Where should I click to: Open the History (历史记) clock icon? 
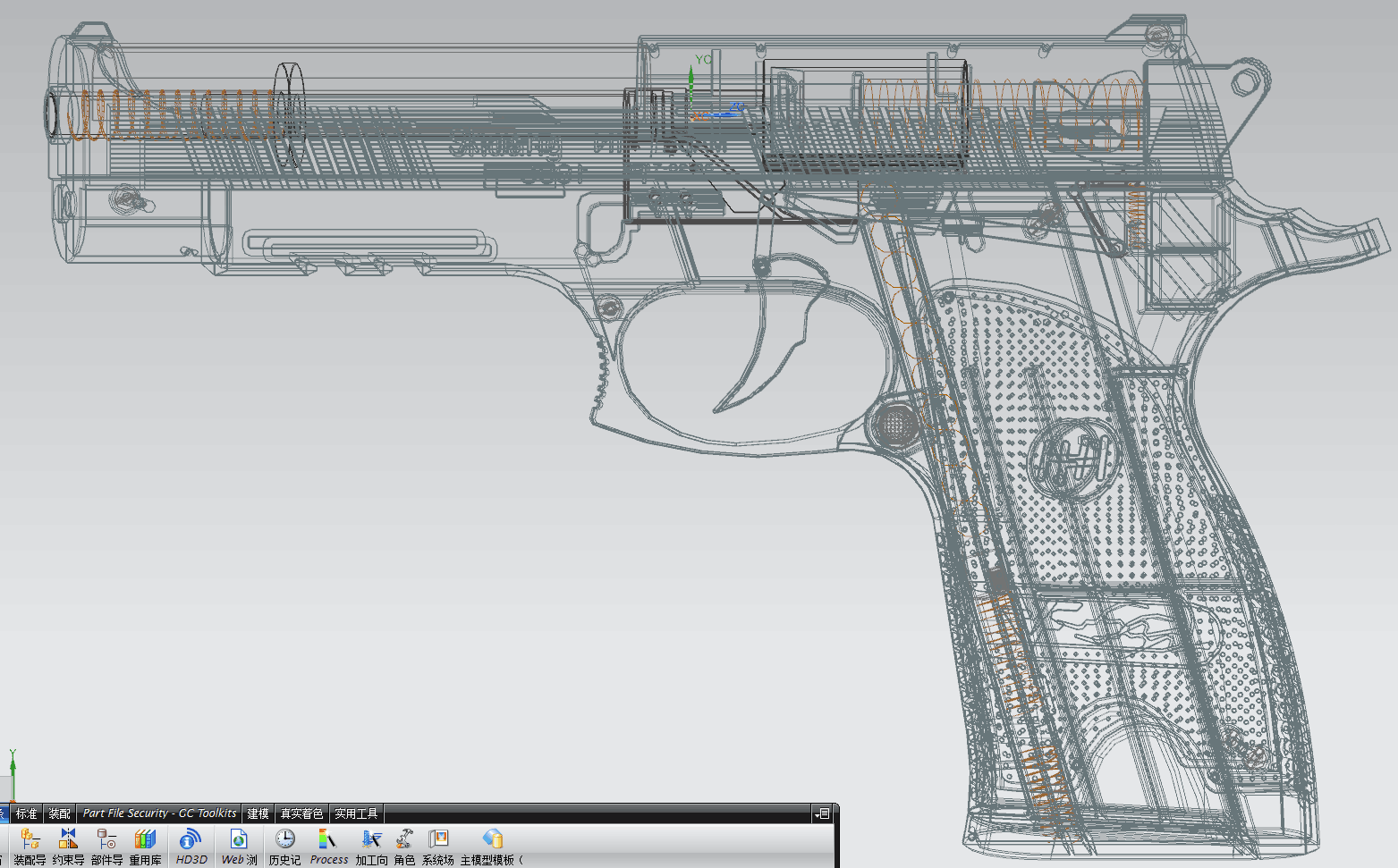284,840
